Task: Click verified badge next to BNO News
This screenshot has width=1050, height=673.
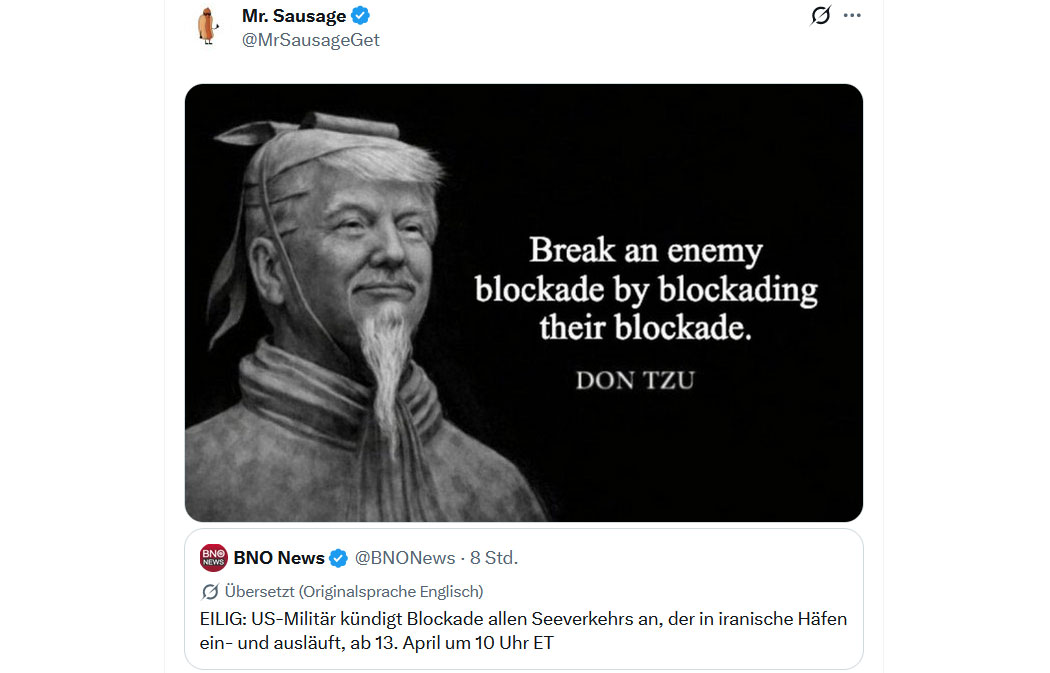Action: coord(339,558)
